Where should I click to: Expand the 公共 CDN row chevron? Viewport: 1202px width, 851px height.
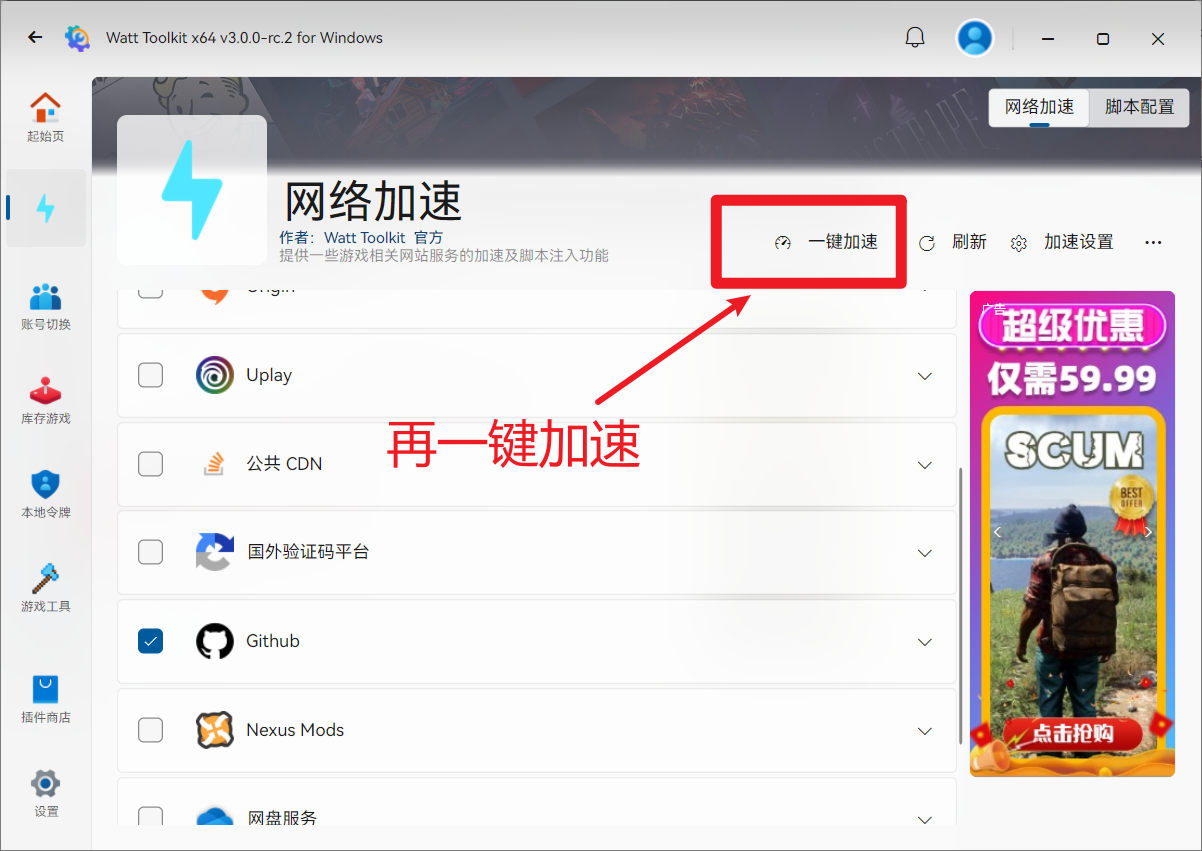pos(925,465)
